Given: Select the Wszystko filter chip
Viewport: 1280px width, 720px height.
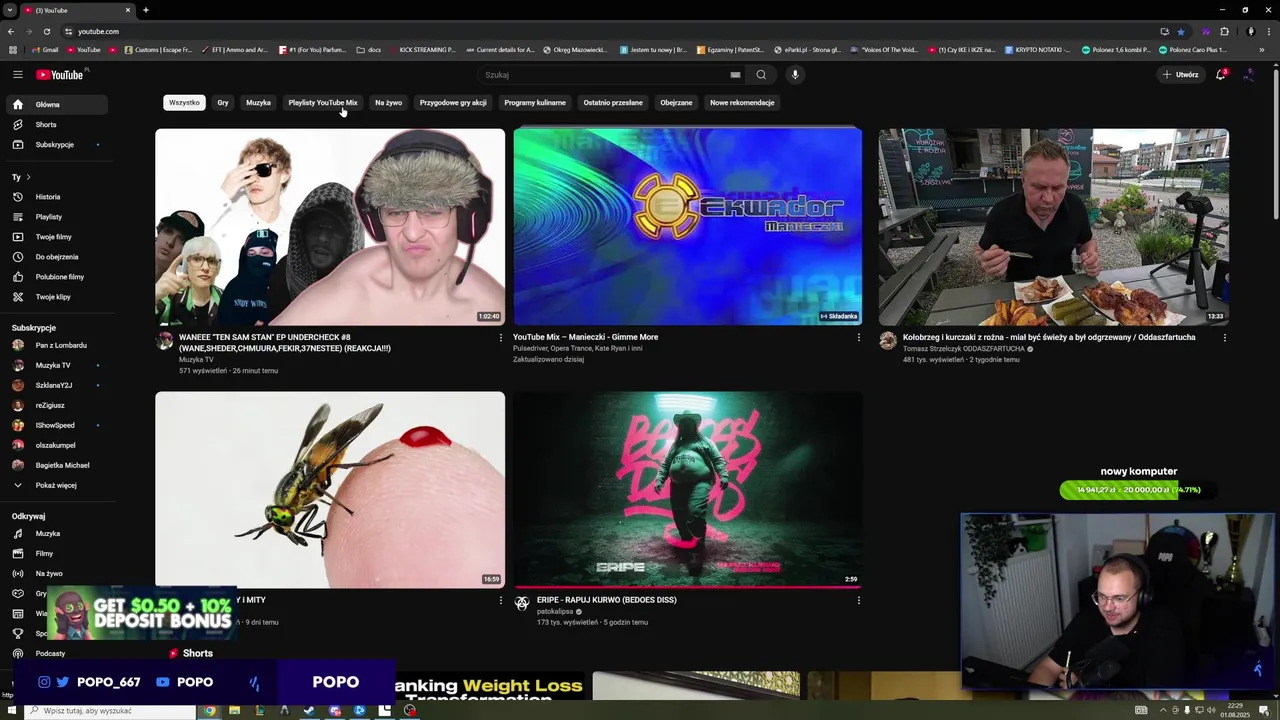Looking at the screenshot, I should [184, 102].
